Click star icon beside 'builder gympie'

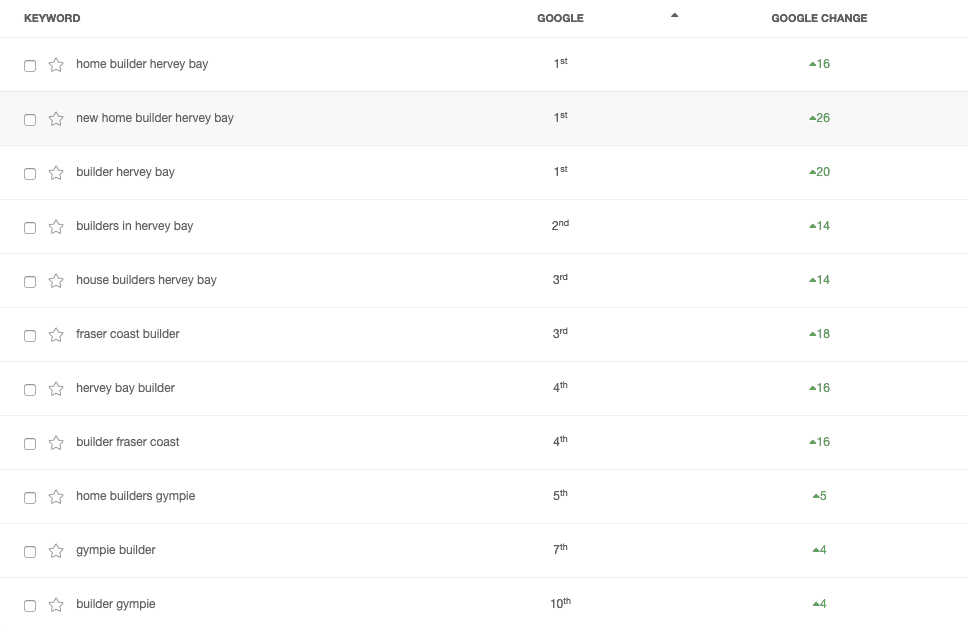click(x=56, y=605)
